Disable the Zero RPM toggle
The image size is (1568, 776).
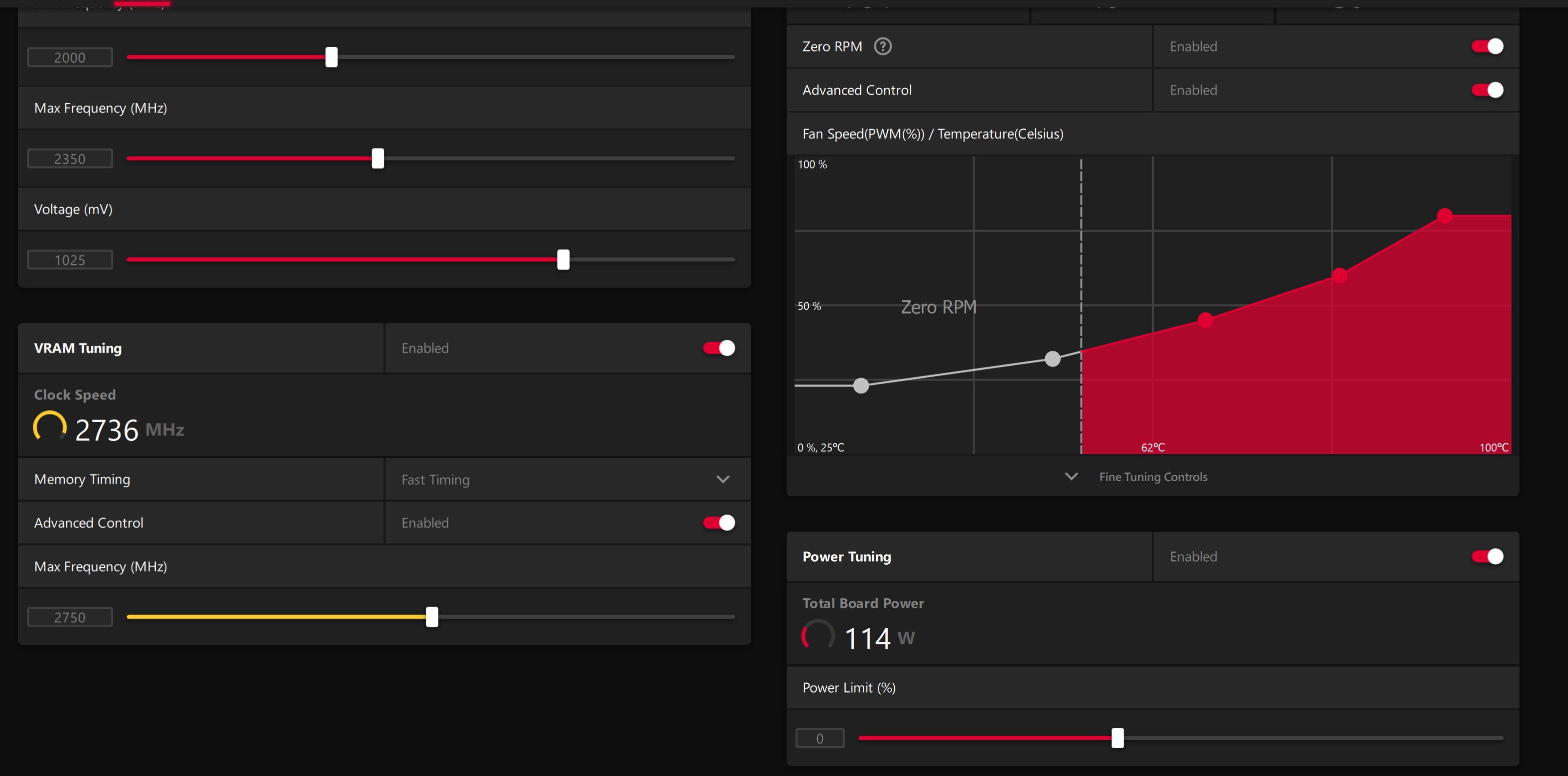pos(1487,46)
